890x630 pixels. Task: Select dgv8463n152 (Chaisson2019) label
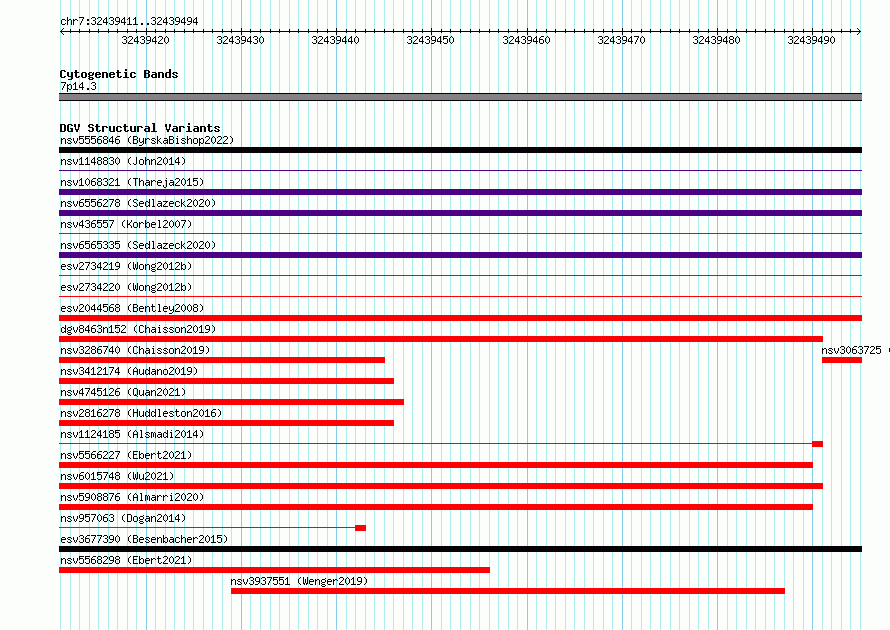pyautogui.click(x=138, y=329)
